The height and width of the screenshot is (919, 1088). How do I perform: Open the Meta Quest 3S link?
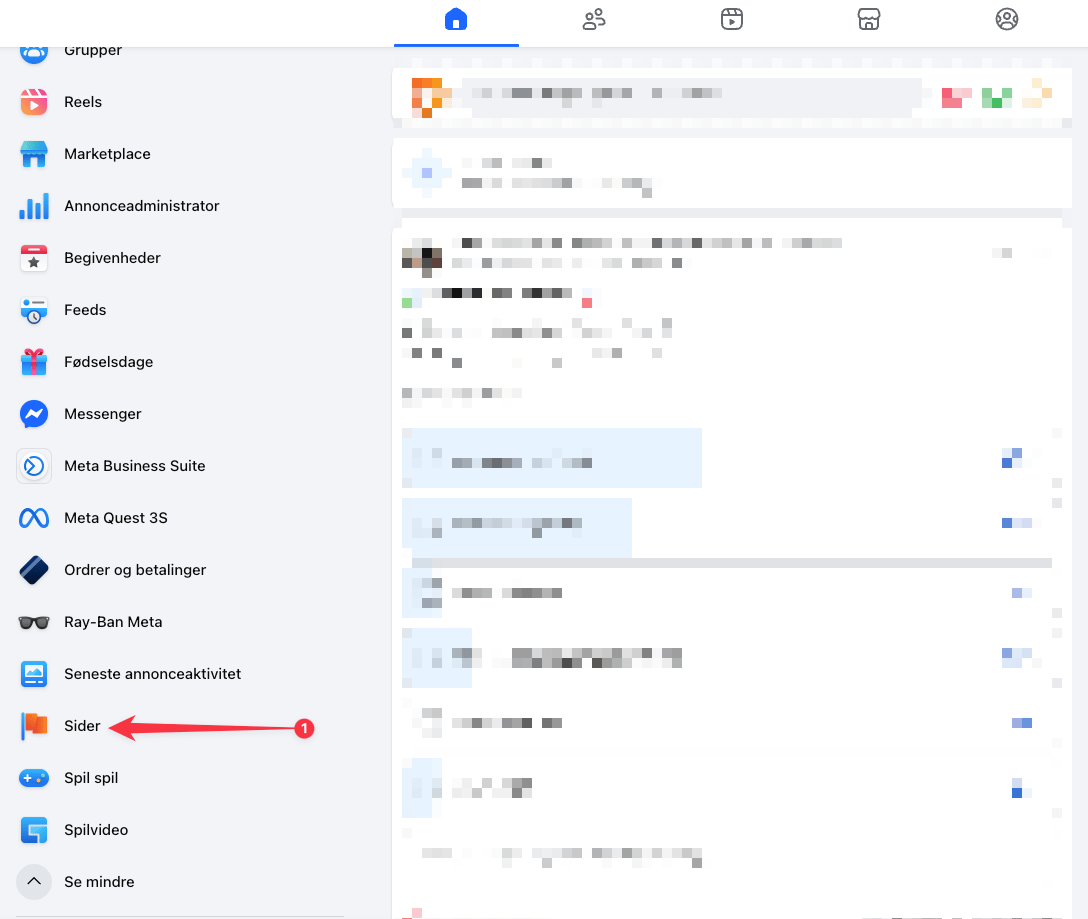(115, 518)
